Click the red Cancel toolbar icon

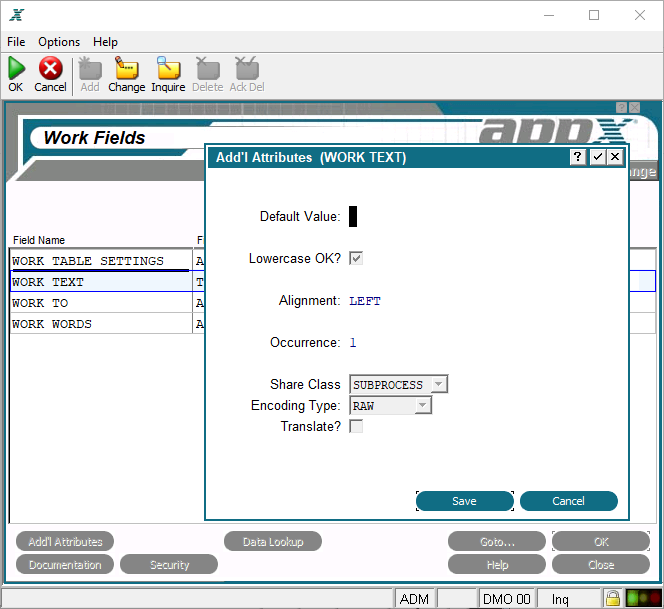(50, 68)
